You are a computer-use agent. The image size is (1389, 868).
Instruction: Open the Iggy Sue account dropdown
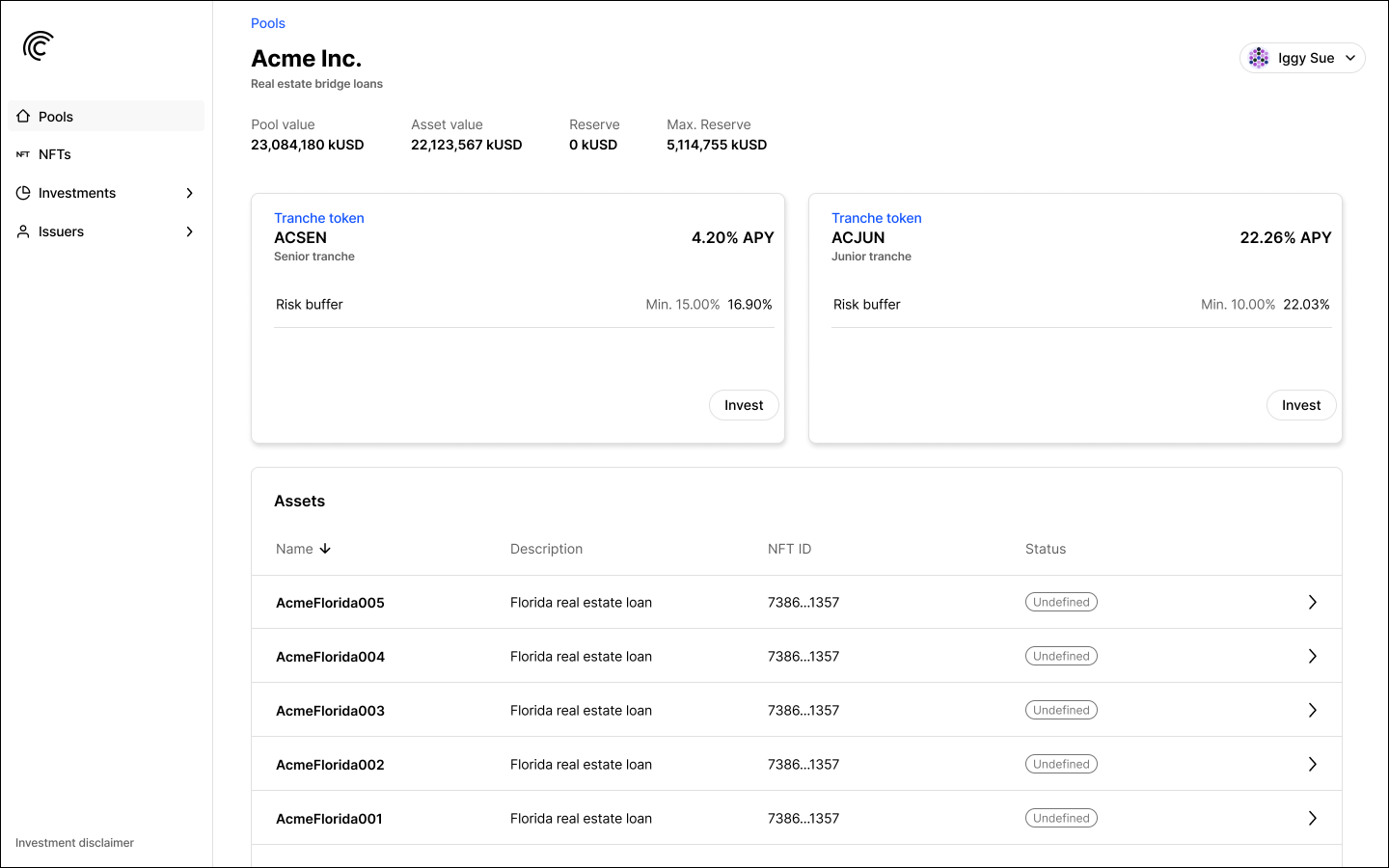point(1349,58)
